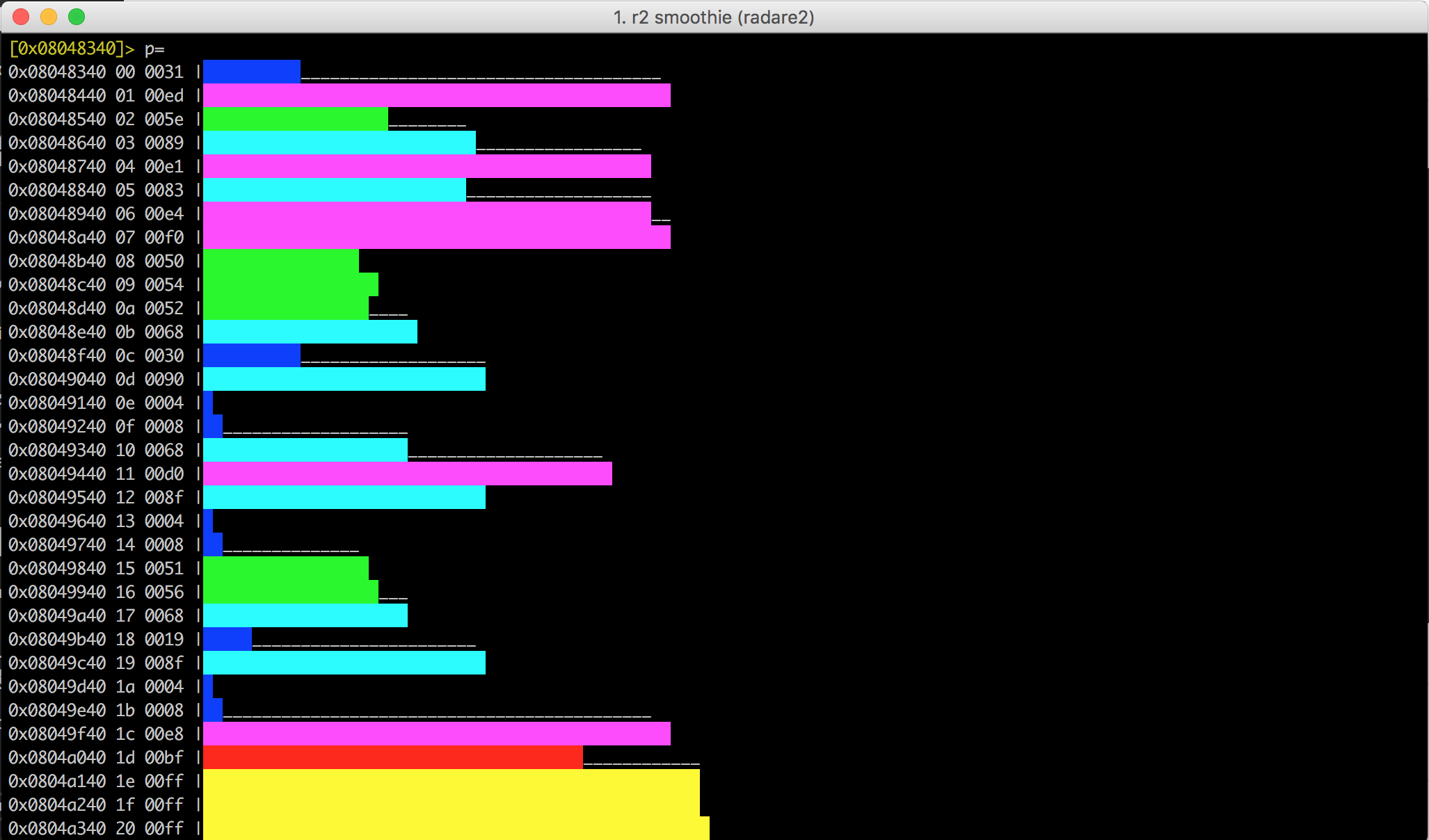Click the yellow prompt address [0x08048340]

(x=67, y=48)
